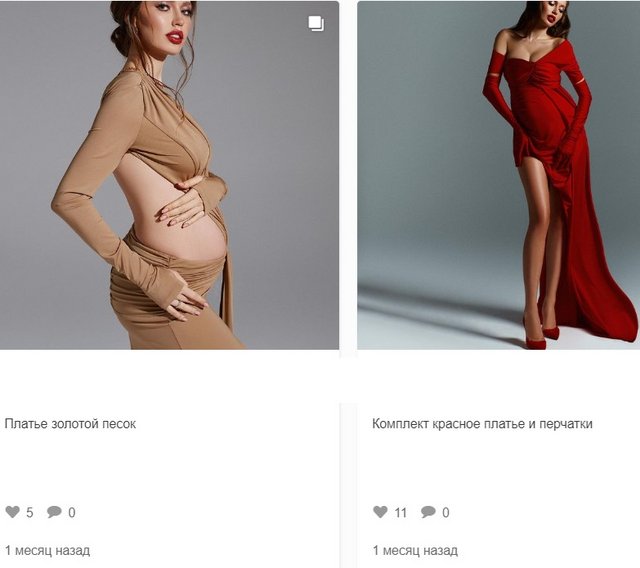The width and height of the screenshot is (640, 568).
Task: Open the 'Комплект красное платье и перчатки' title link
Action: [x=482, y=424]
